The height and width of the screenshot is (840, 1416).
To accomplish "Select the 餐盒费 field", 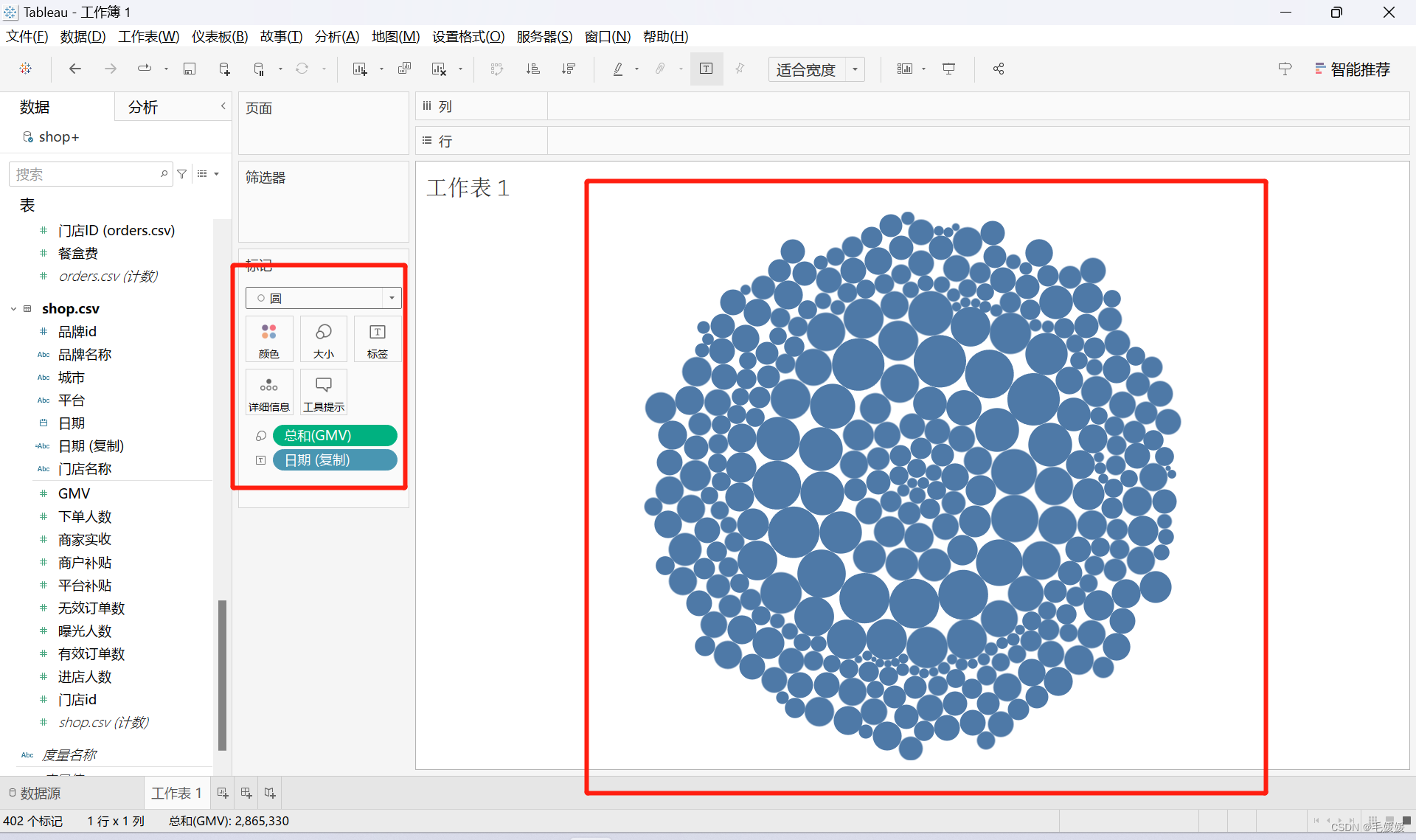I will coord(77,254).
